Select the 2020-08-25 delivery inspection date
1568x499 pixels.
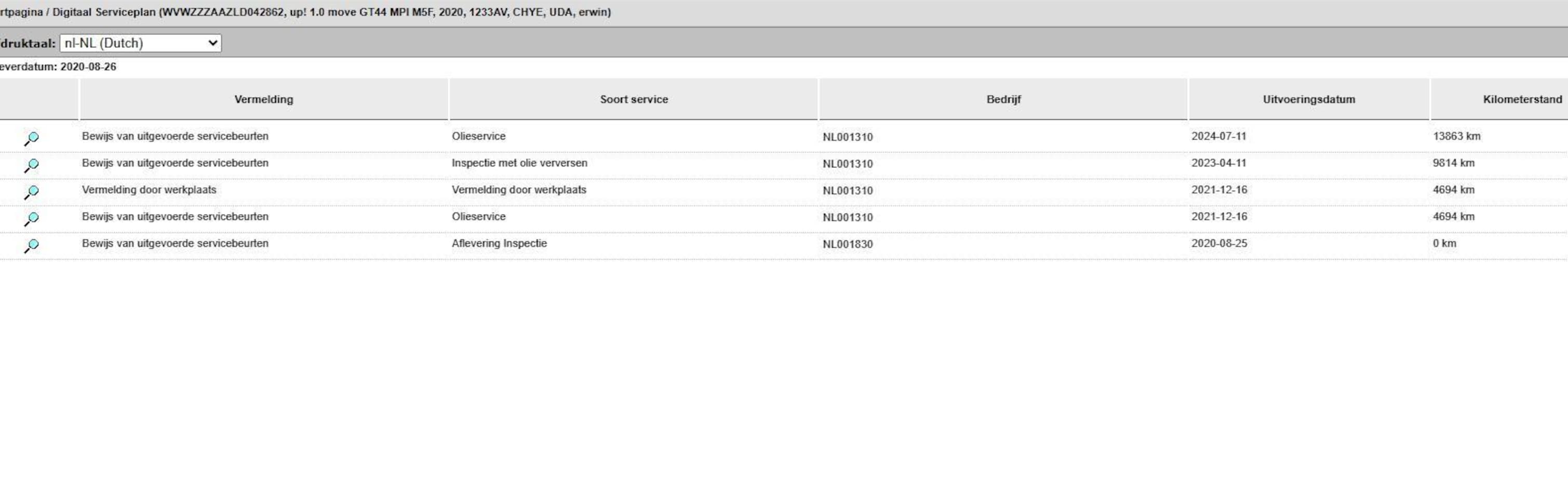1218,244
